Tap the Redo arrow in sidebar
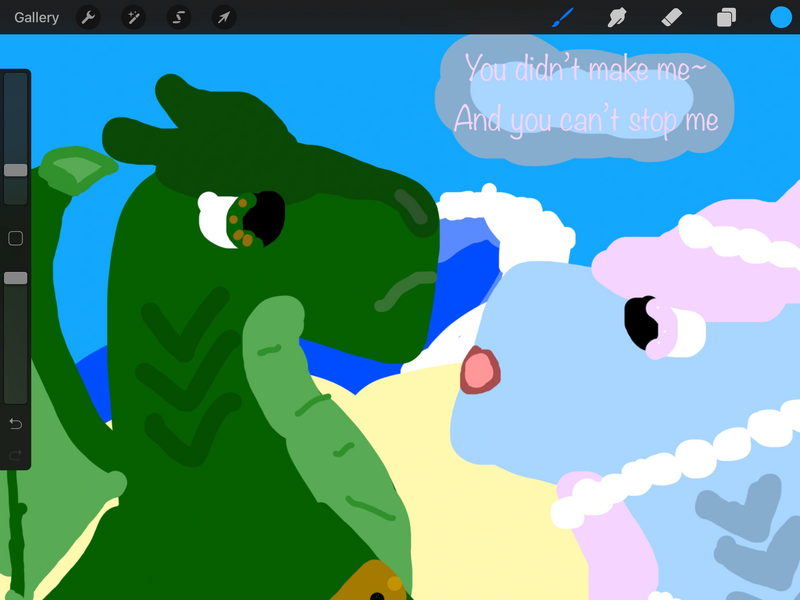 tap(15, 456)
